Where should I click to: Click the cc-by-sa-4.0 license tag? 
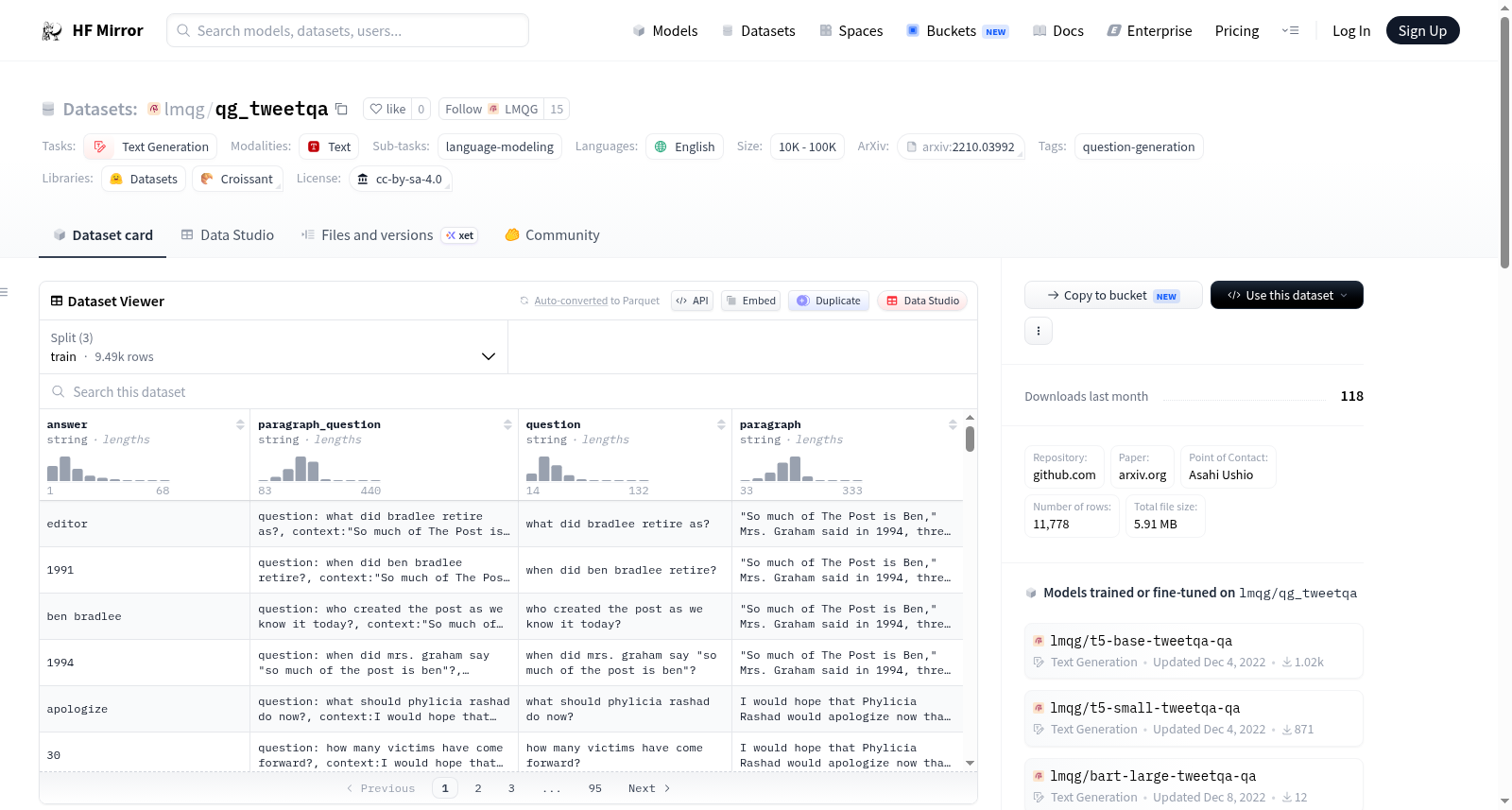pyautogui.click(x=400, y=179)
